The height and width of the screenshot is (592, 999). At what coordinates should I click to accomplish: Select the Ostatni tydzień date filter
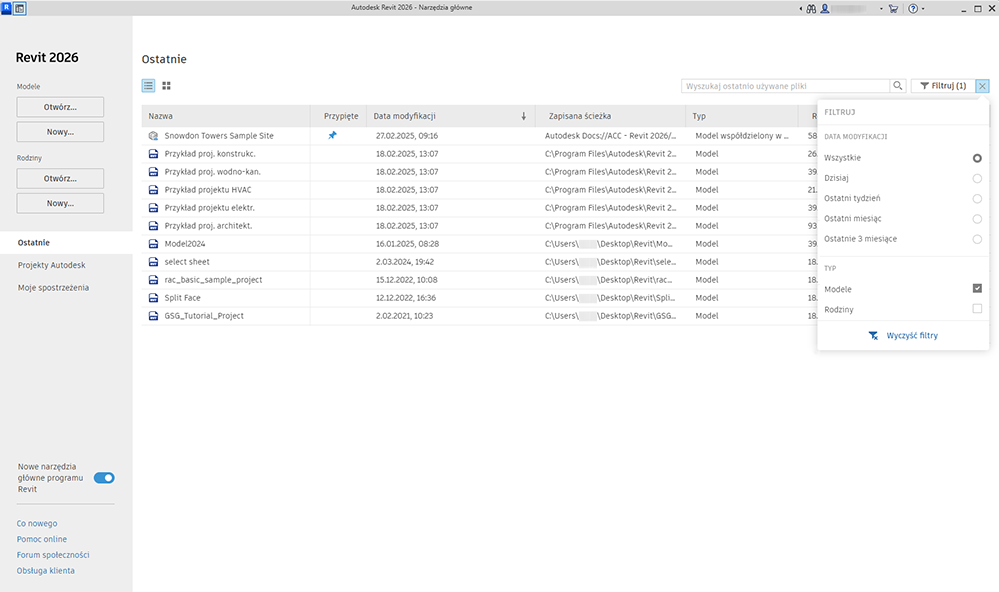click(x=977, y=199)
